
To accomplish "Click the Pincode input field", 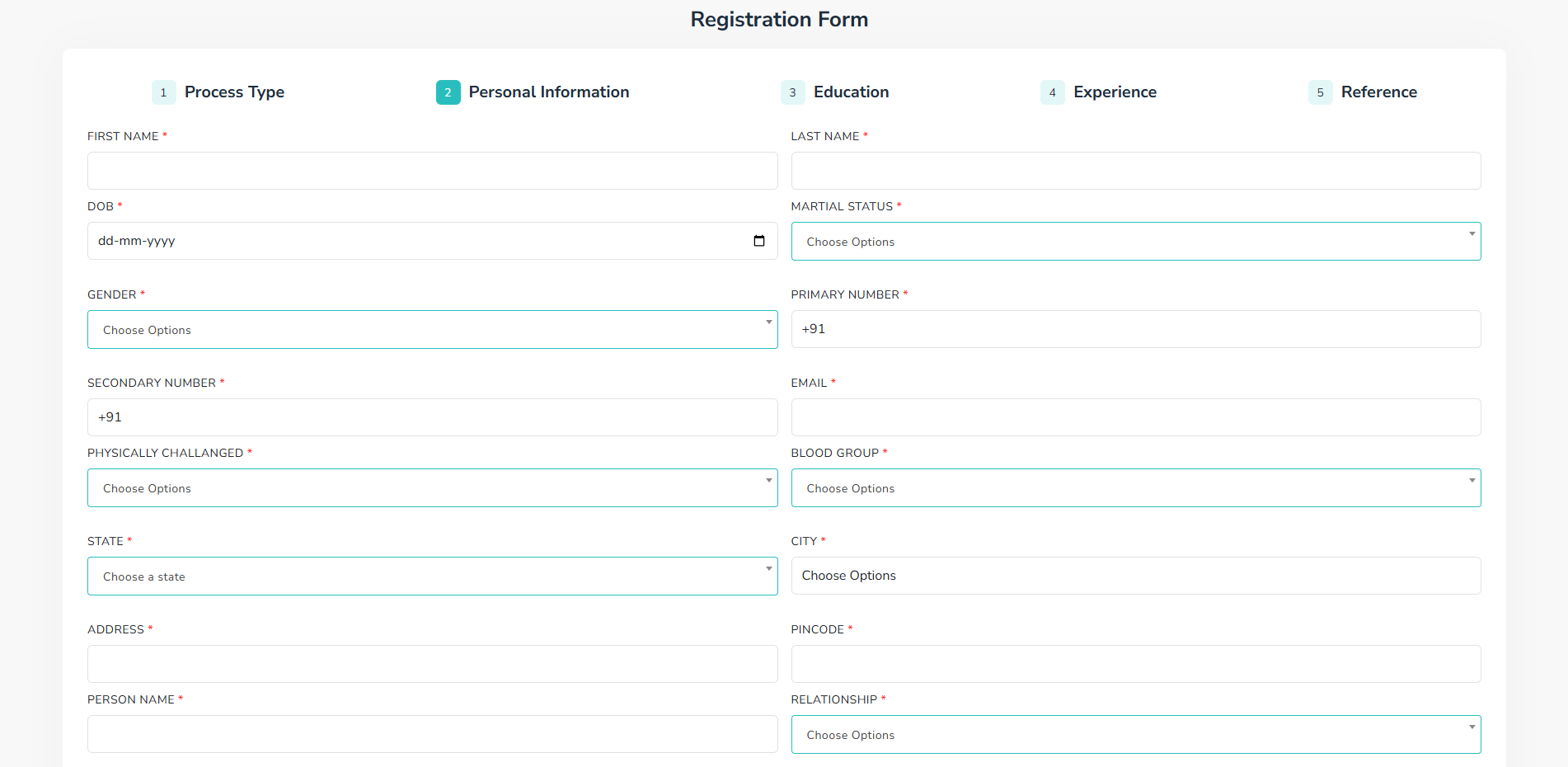I will [x=1135, y=664].
